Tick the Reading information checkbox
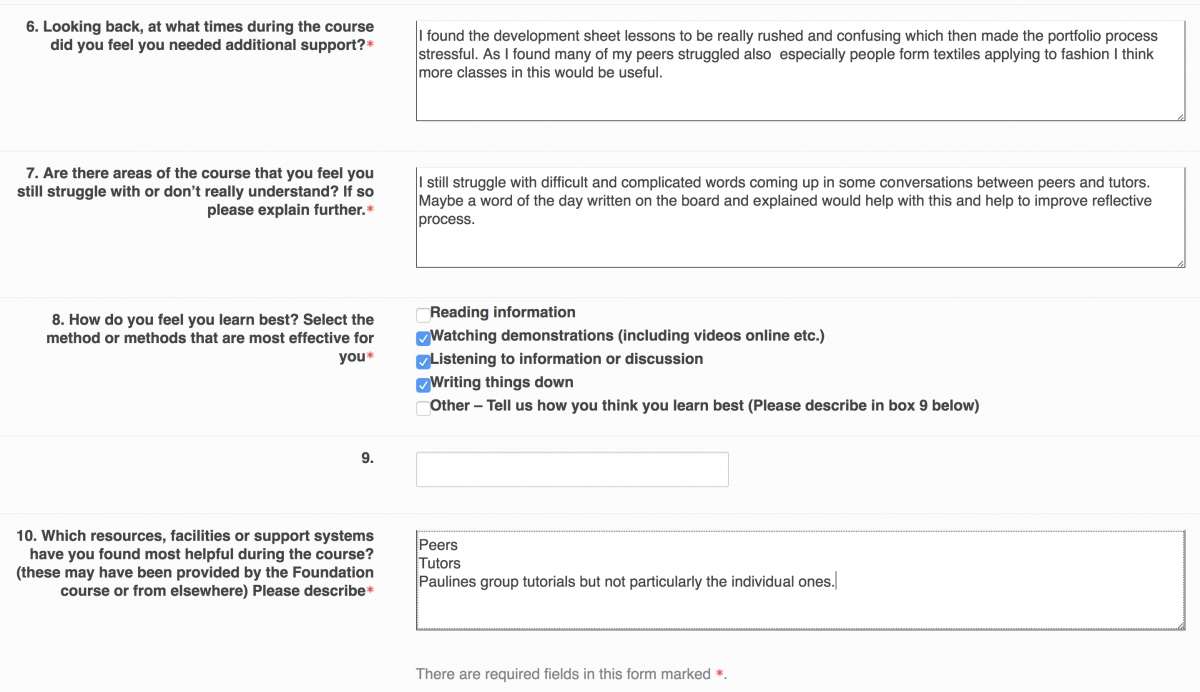Screen dimensions: 1200x692 tap(423, 315)
